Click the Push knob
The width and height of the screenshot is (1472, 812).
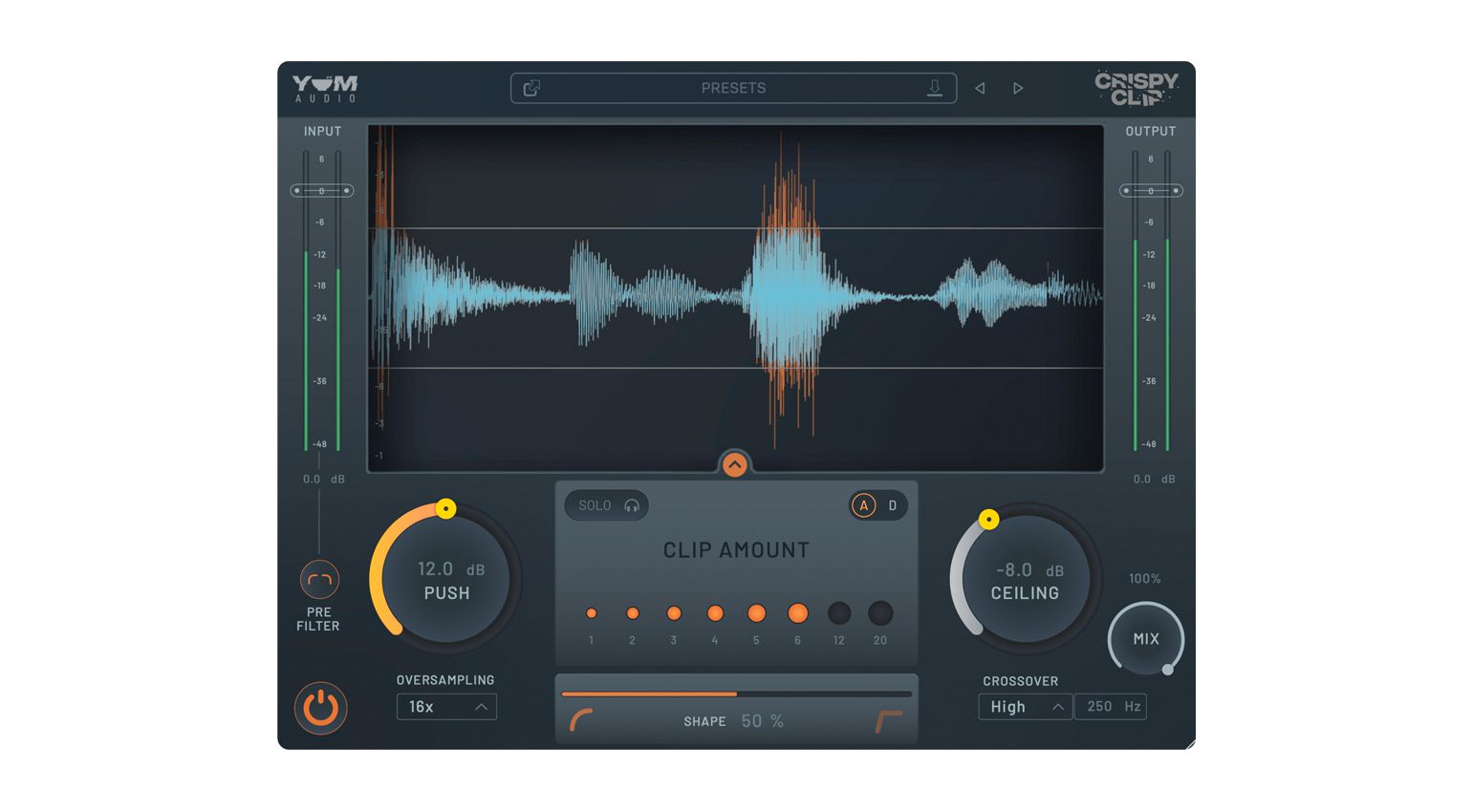(446, 579)
